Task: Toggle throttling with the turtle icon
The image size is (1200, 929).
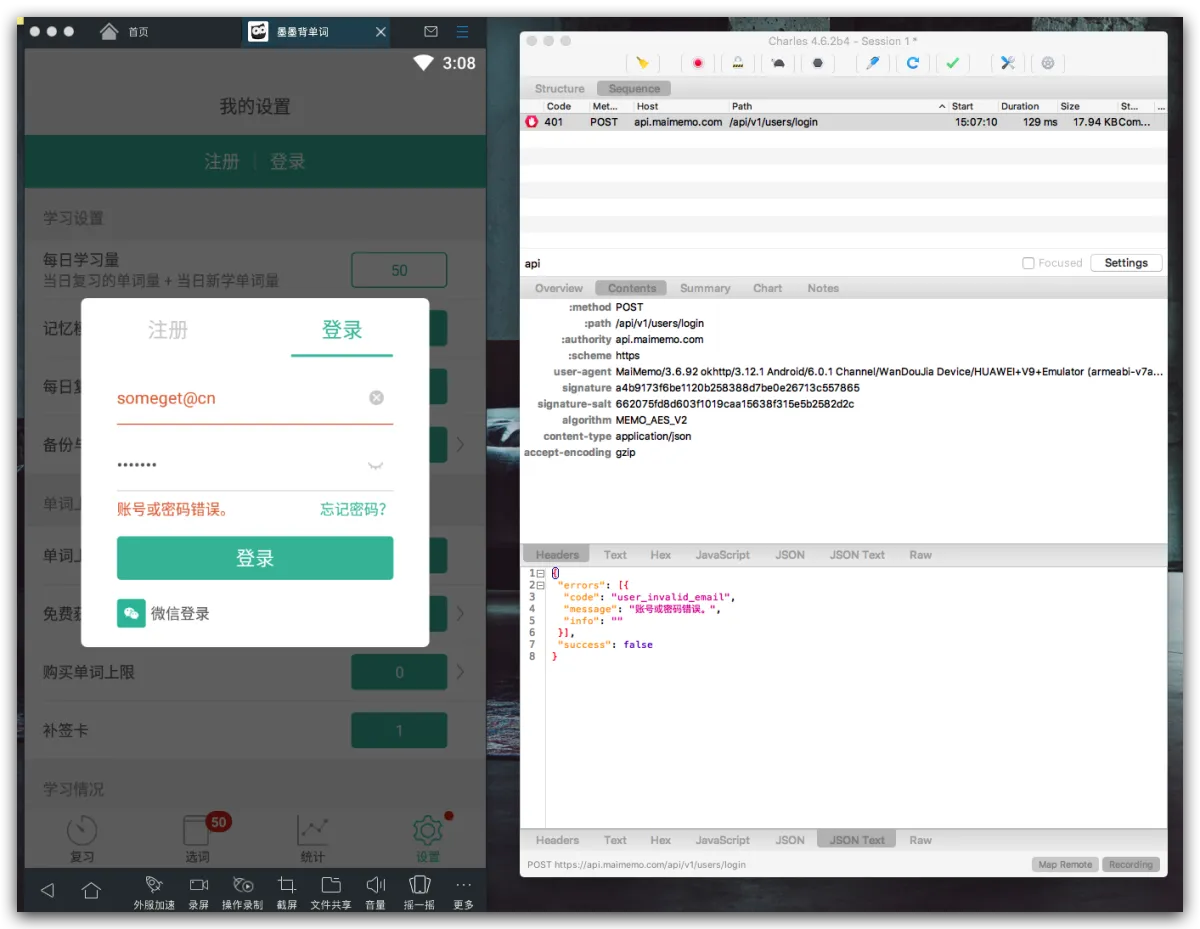Action: [778, 63]
